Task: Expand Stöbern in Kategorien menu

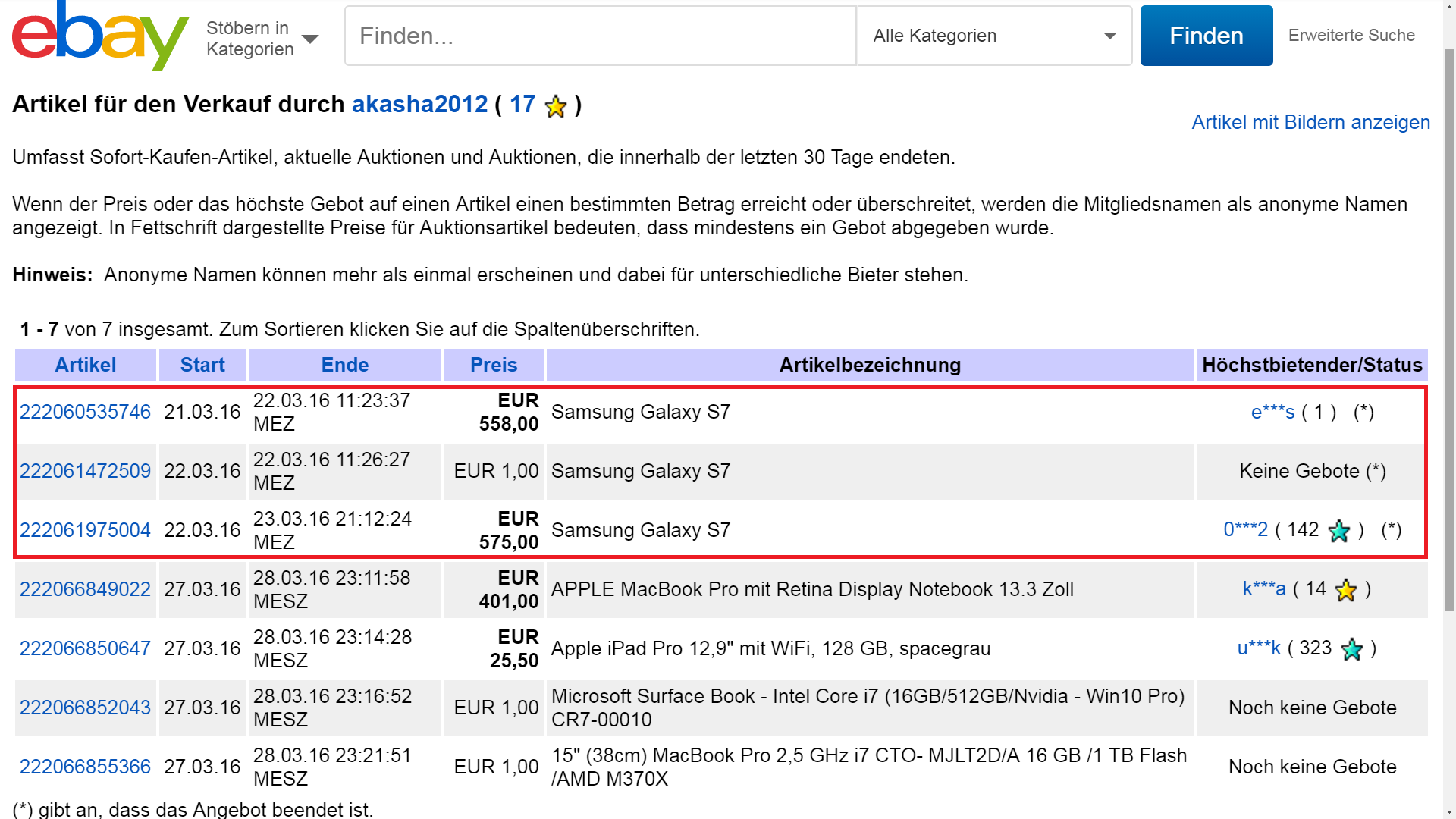Action: point(262,38)
